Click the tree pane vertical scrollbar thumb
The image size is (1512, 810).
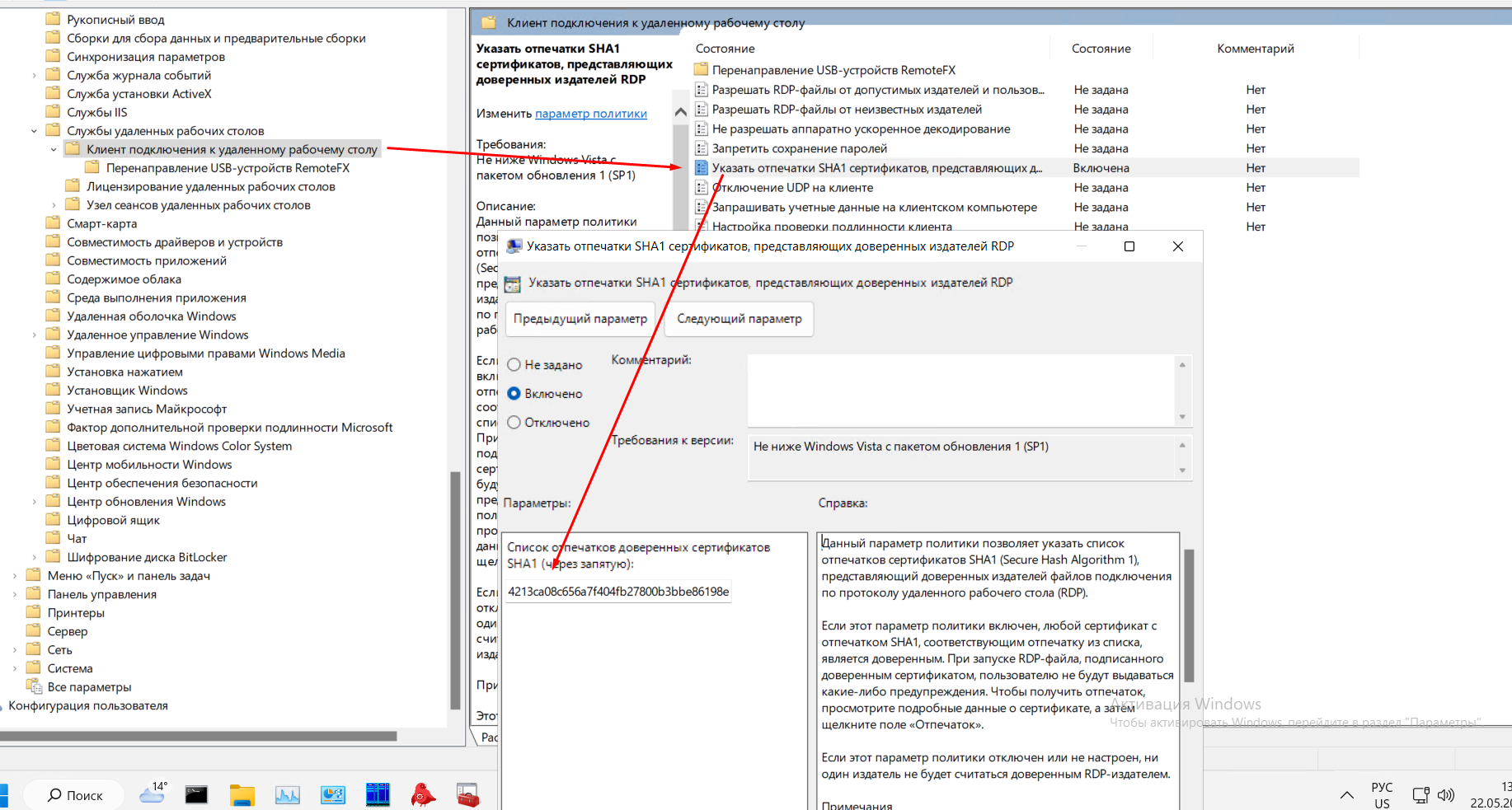[455, 590]
